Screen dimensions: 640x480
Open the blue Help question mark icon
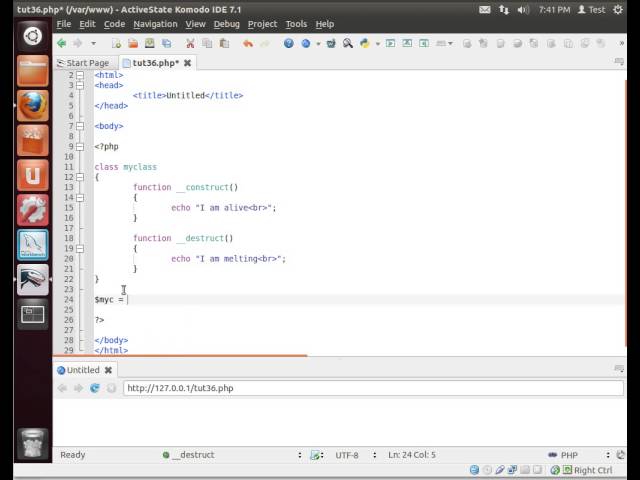coord(289,43)
